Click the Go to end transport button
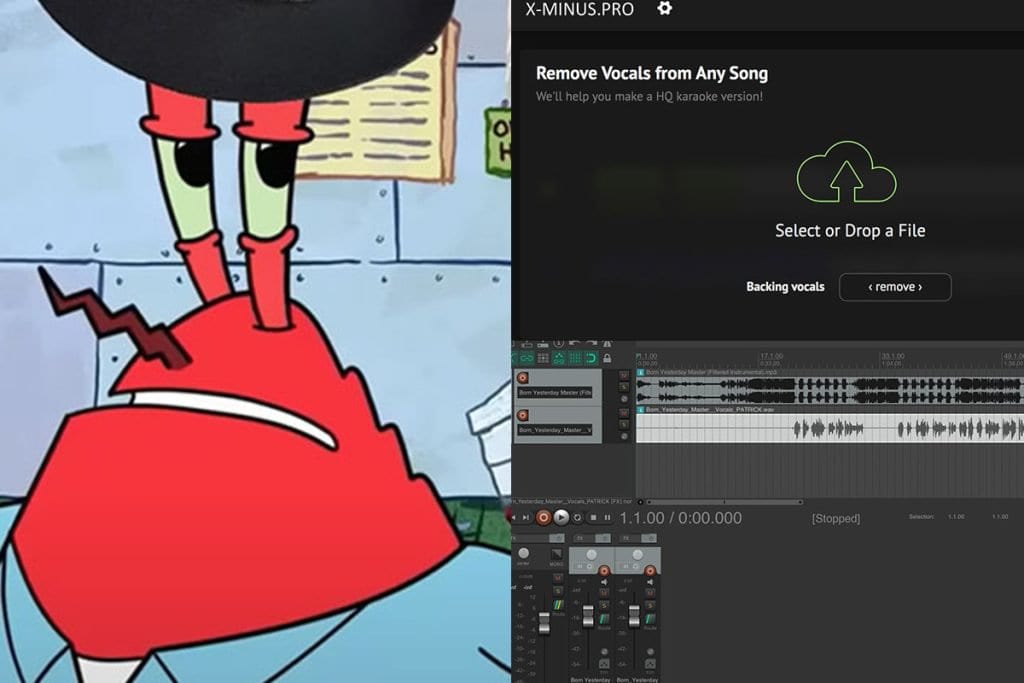Screen dimensions: 1024x683 (526, 518)
